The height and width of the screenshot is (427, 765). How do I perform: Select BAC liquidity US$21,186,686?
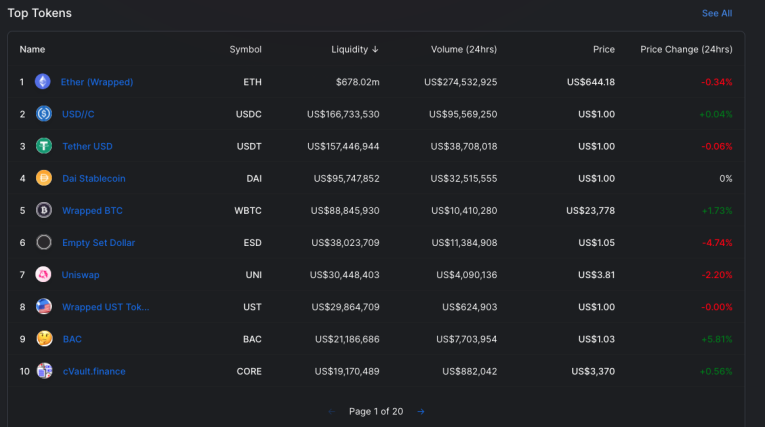pos(347,339)
